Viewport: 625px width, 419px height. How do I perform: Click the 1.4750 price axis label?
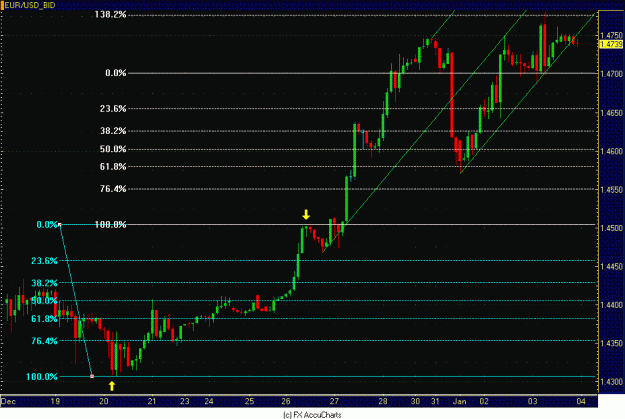pyautogui.click(x=611, y=35)
